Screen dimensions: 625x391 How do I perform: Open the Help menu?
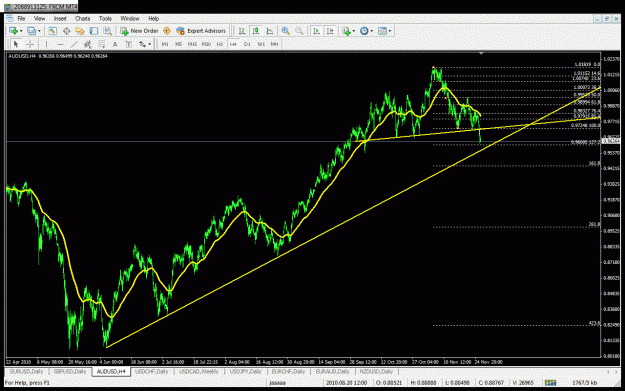pos(153,18)
